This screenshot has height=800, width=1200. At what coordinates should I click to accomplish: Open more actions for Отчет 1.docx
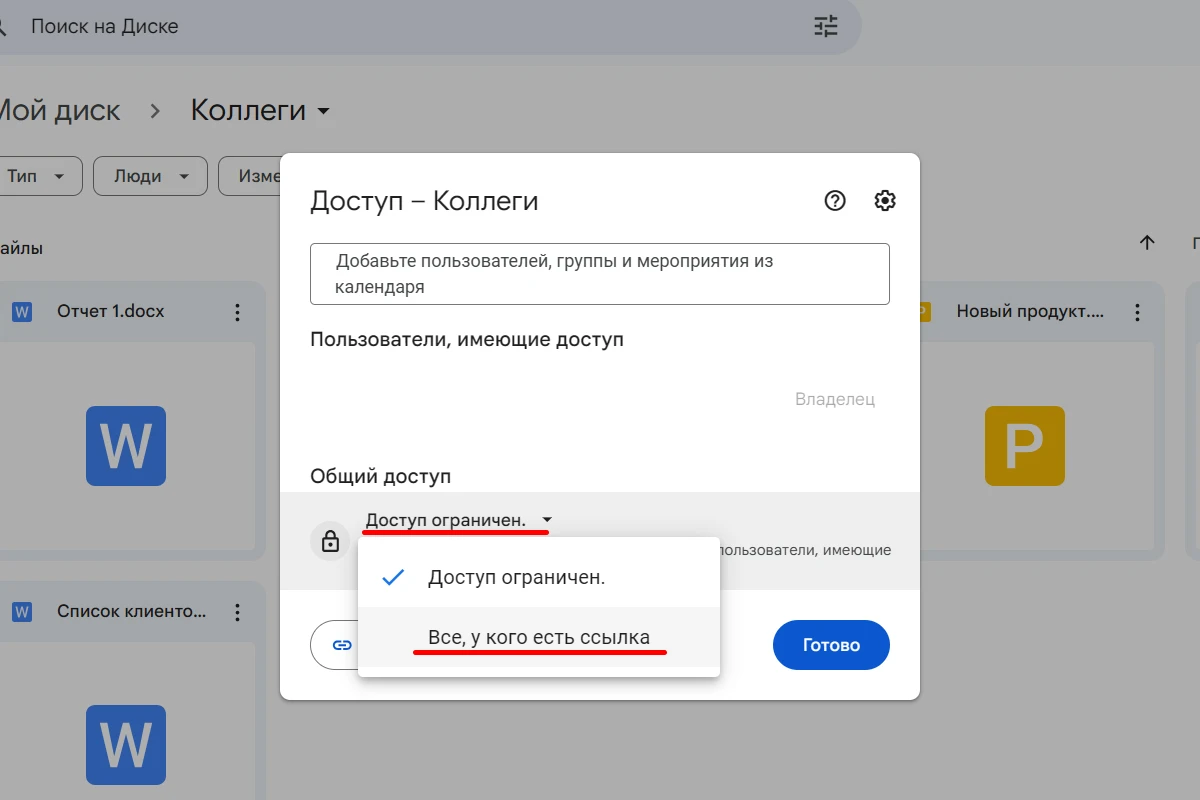click(x=237, y=312)
